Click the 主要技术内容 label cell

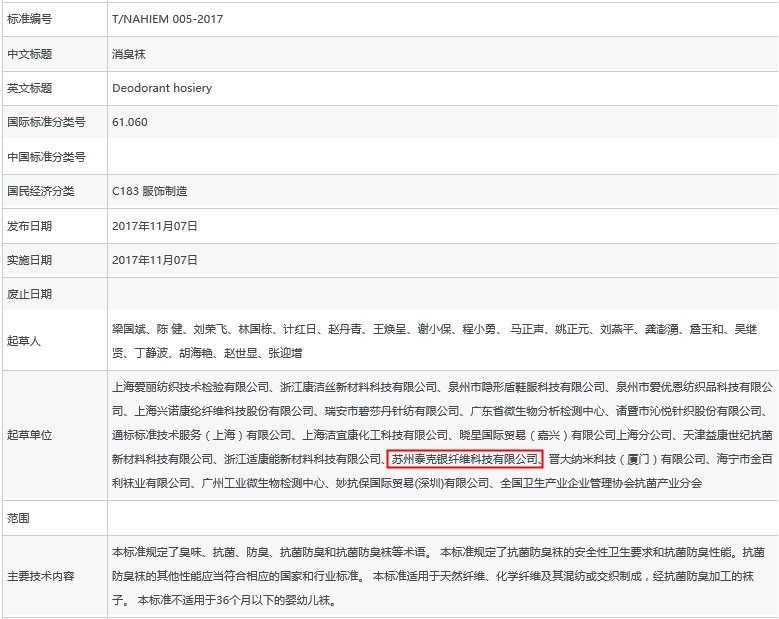pos(41,576)
